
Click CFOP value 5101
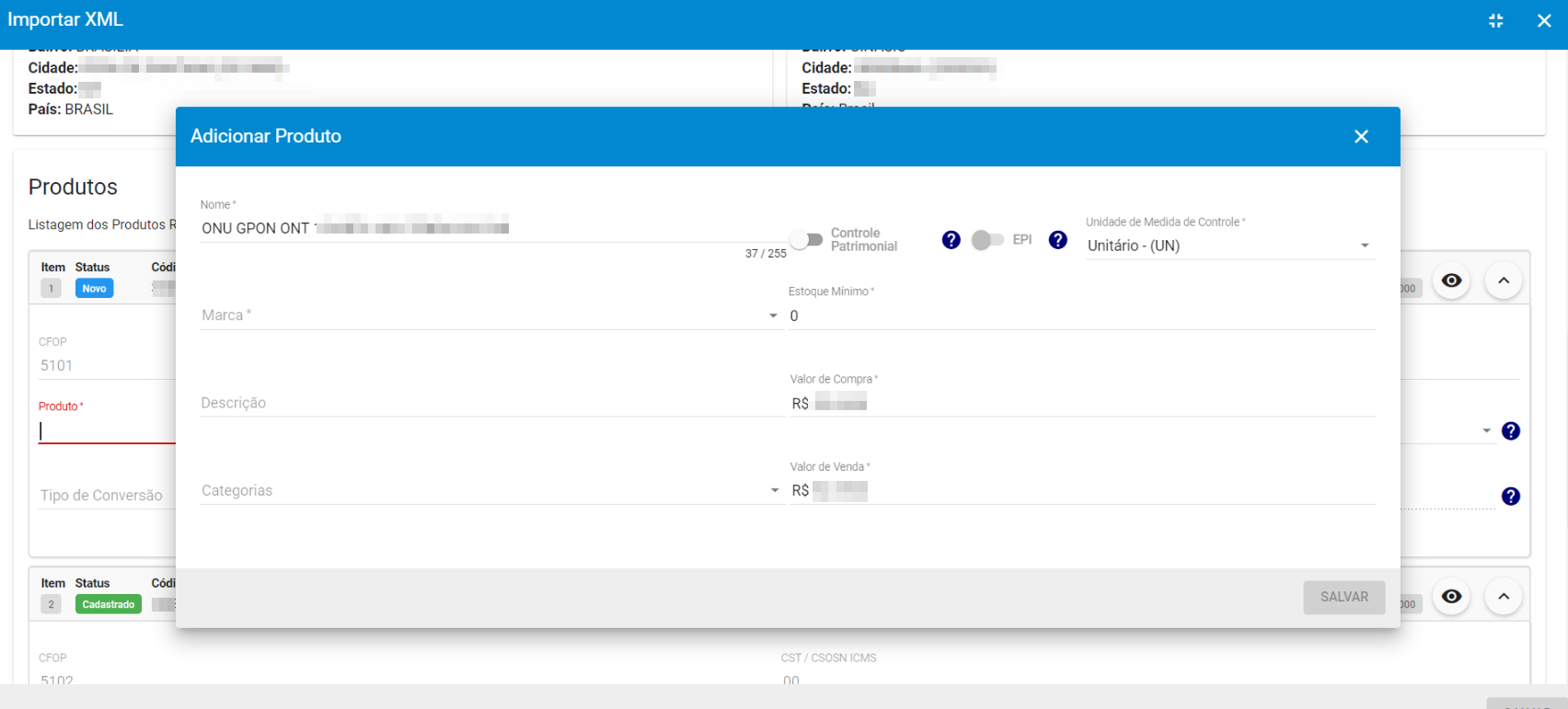pos(56,365)
